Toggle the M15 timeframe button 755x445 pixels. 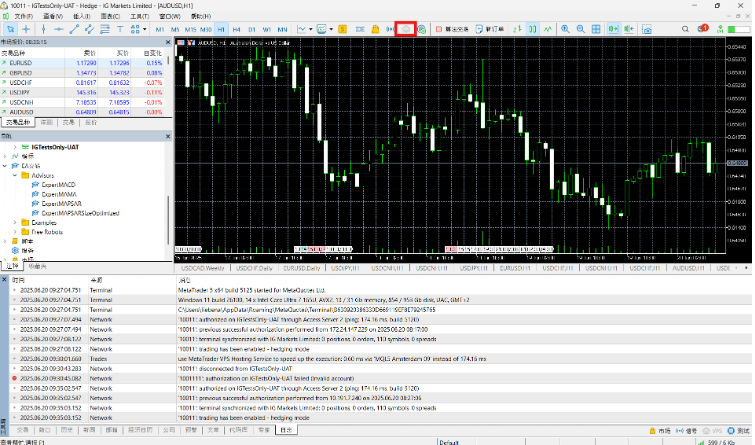189,30
